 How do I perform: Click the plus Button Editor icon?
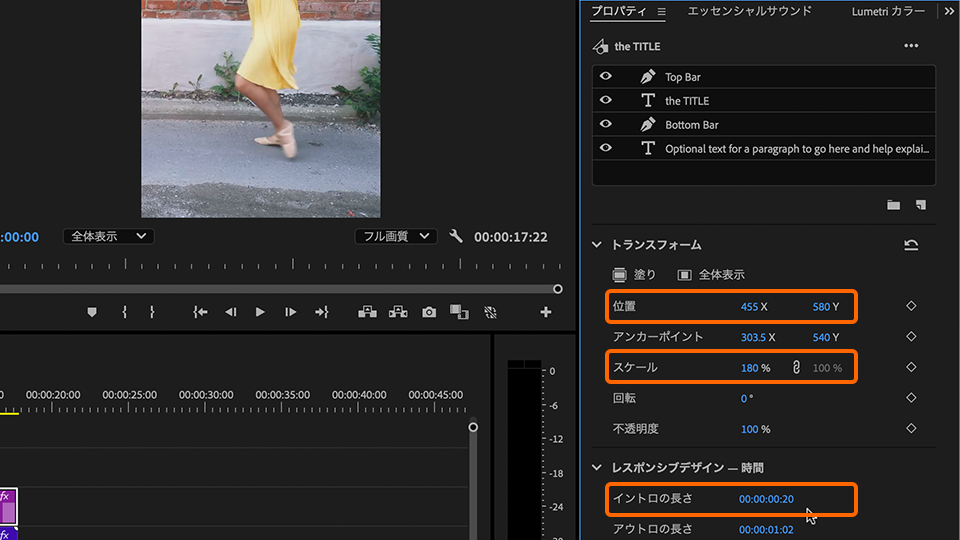546,312
